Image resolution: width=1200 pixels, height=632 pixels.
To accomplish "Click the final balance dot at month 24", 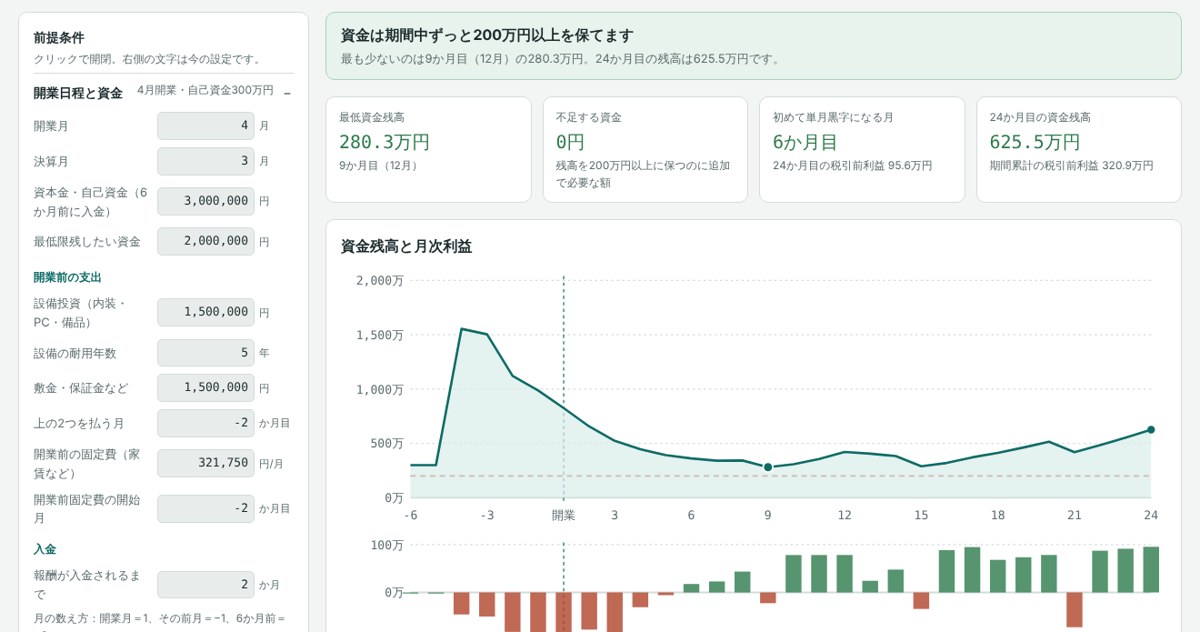I will 1151,430.
